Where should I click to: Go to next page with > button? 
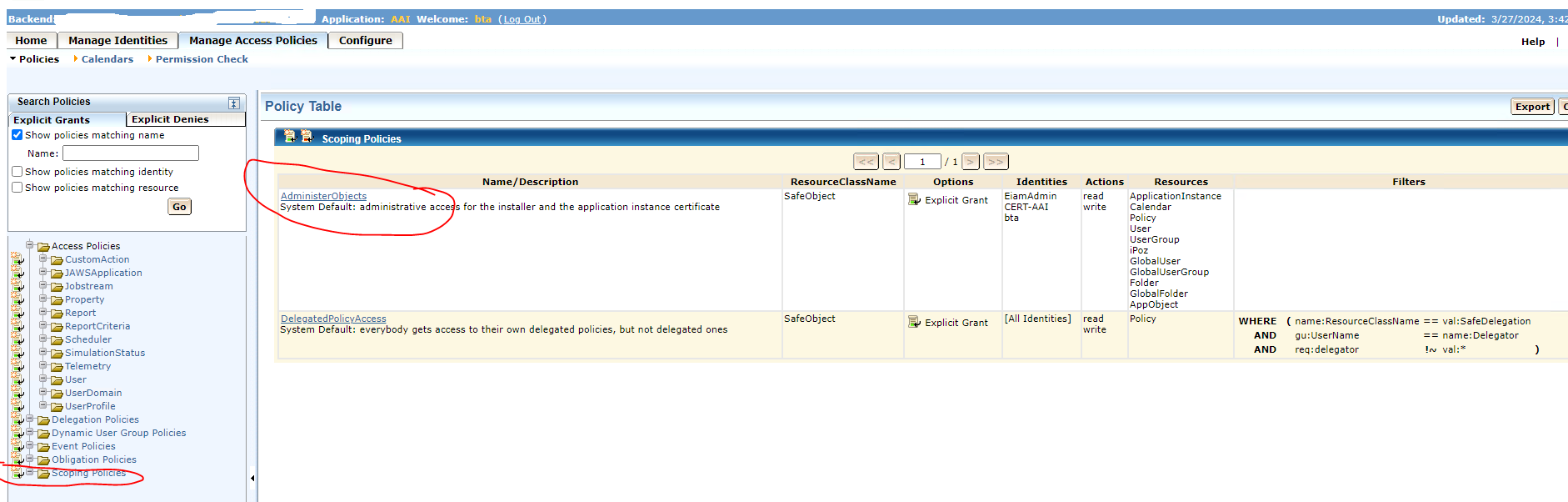971,162
